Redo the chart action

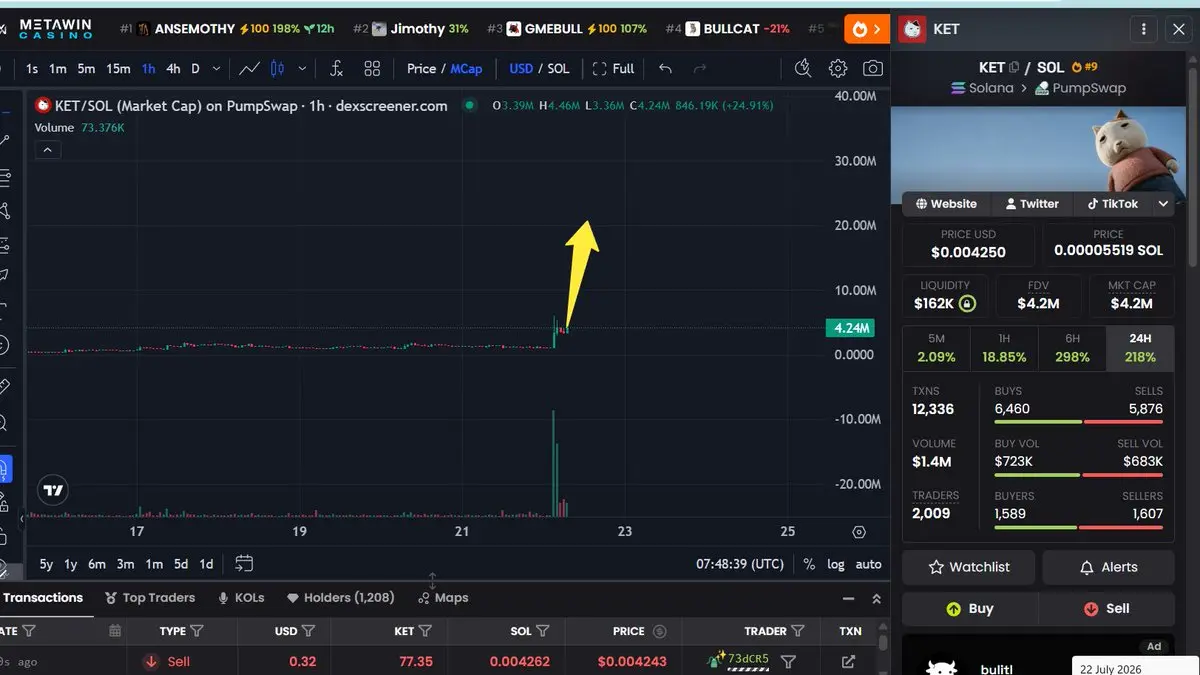coord(700,69)
